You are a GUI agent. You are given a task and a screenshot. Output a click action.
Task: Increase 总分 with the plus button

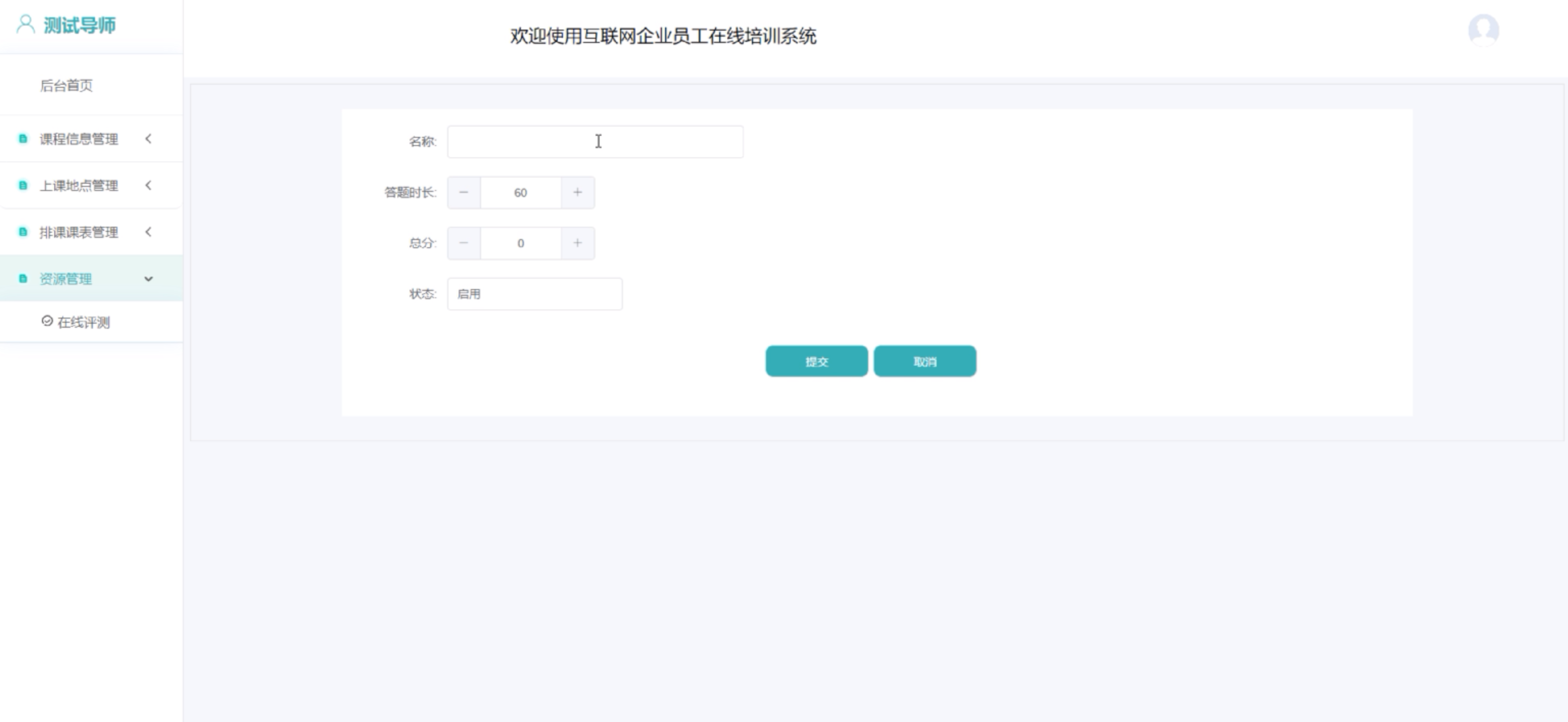click(x=577, y=243)
